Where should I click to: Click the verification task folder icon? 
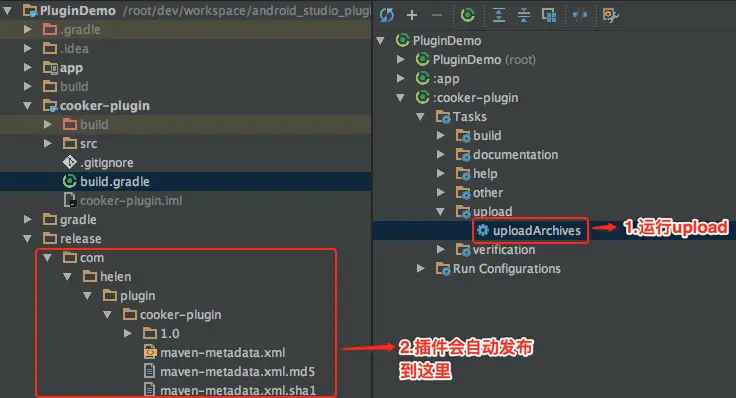[x=463, y=250]
